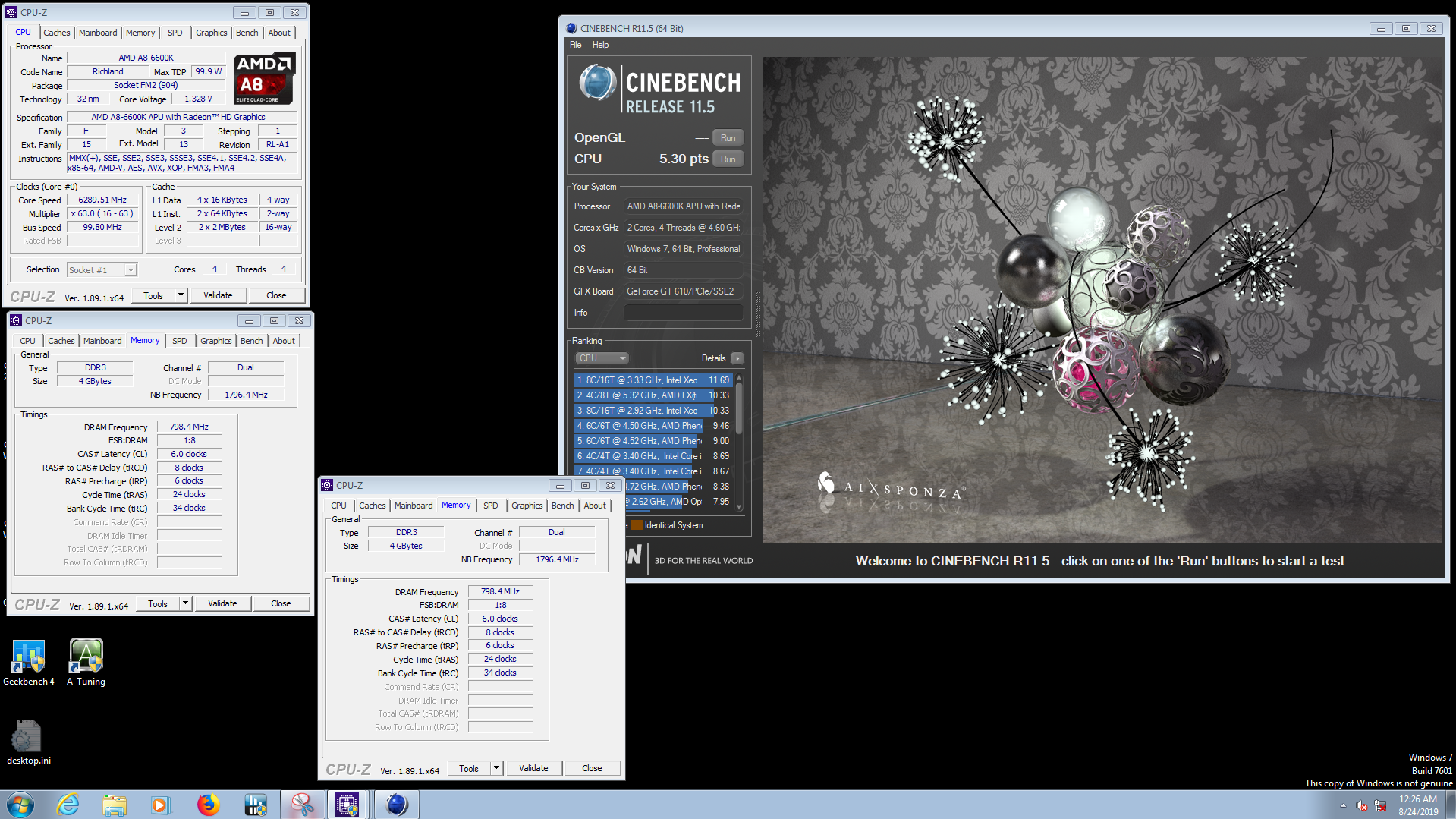
Task: Click the network tray icon
Action: pos(1380,805)
